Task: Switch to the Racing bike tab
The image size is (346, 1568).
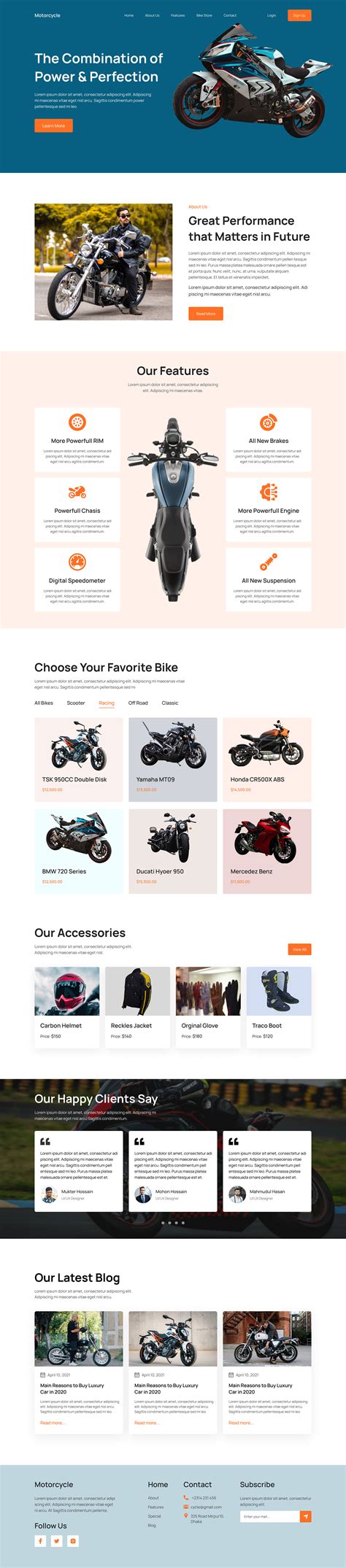Action: click(107, 703)
